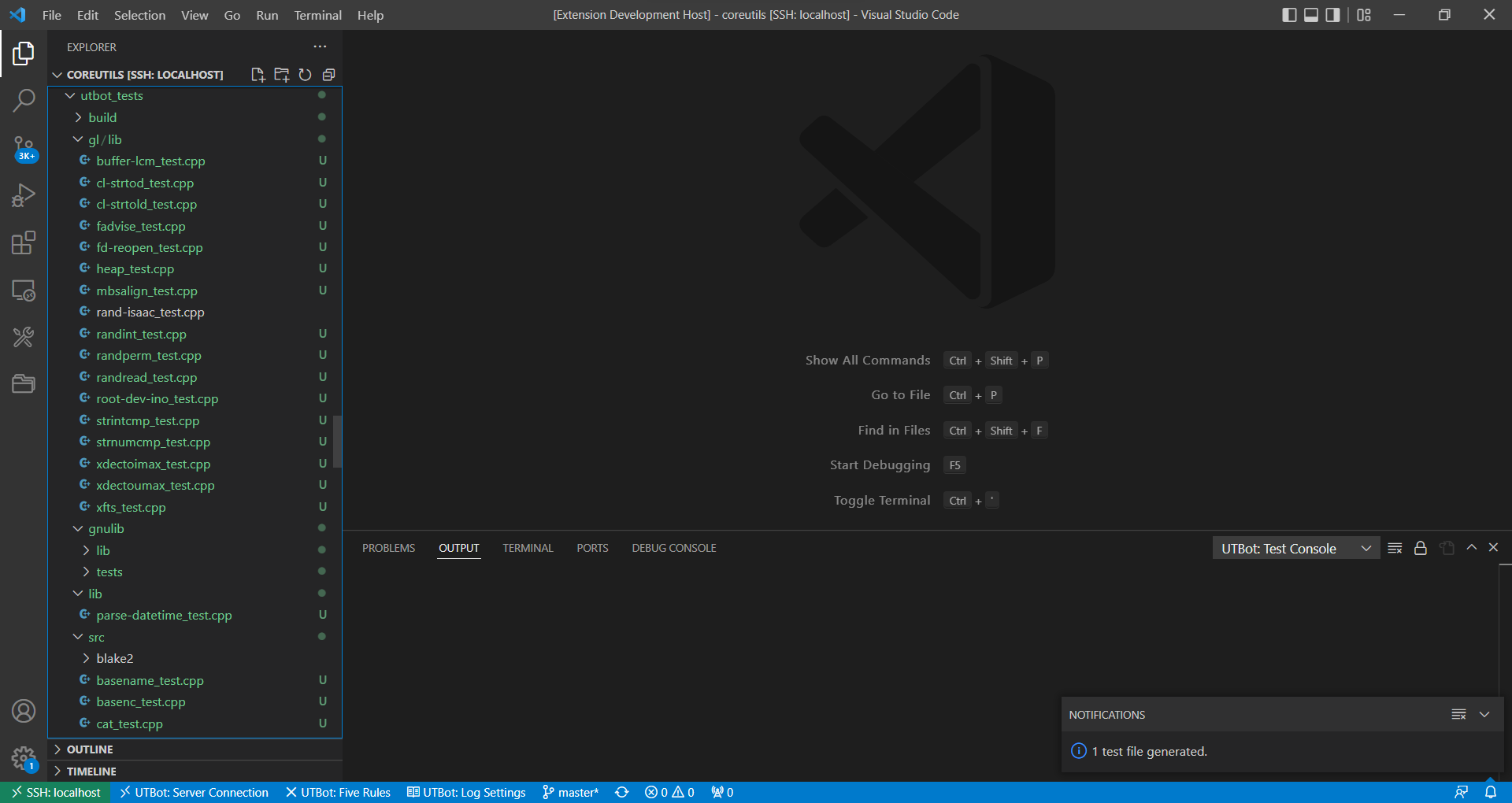Image resolution: width=1512 pixels, height=803 pixels.
Task: Open the UTBot tools icon in activity bar
Action: click(x=24, y=337)
